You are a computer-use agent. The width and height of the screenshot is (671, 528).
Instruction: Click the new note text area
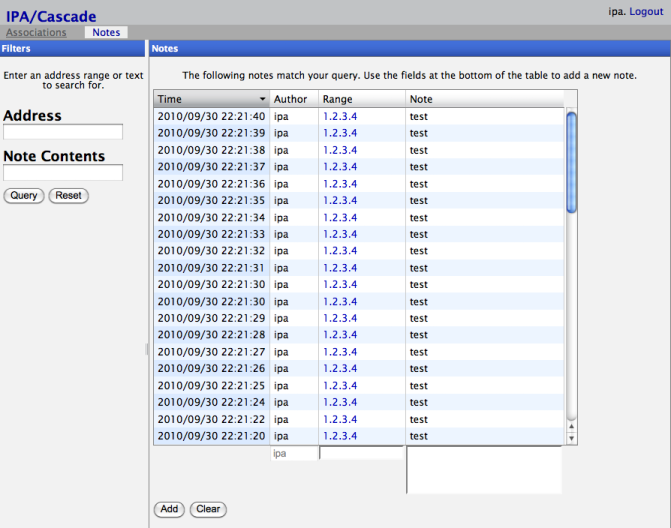pos(484,470)
